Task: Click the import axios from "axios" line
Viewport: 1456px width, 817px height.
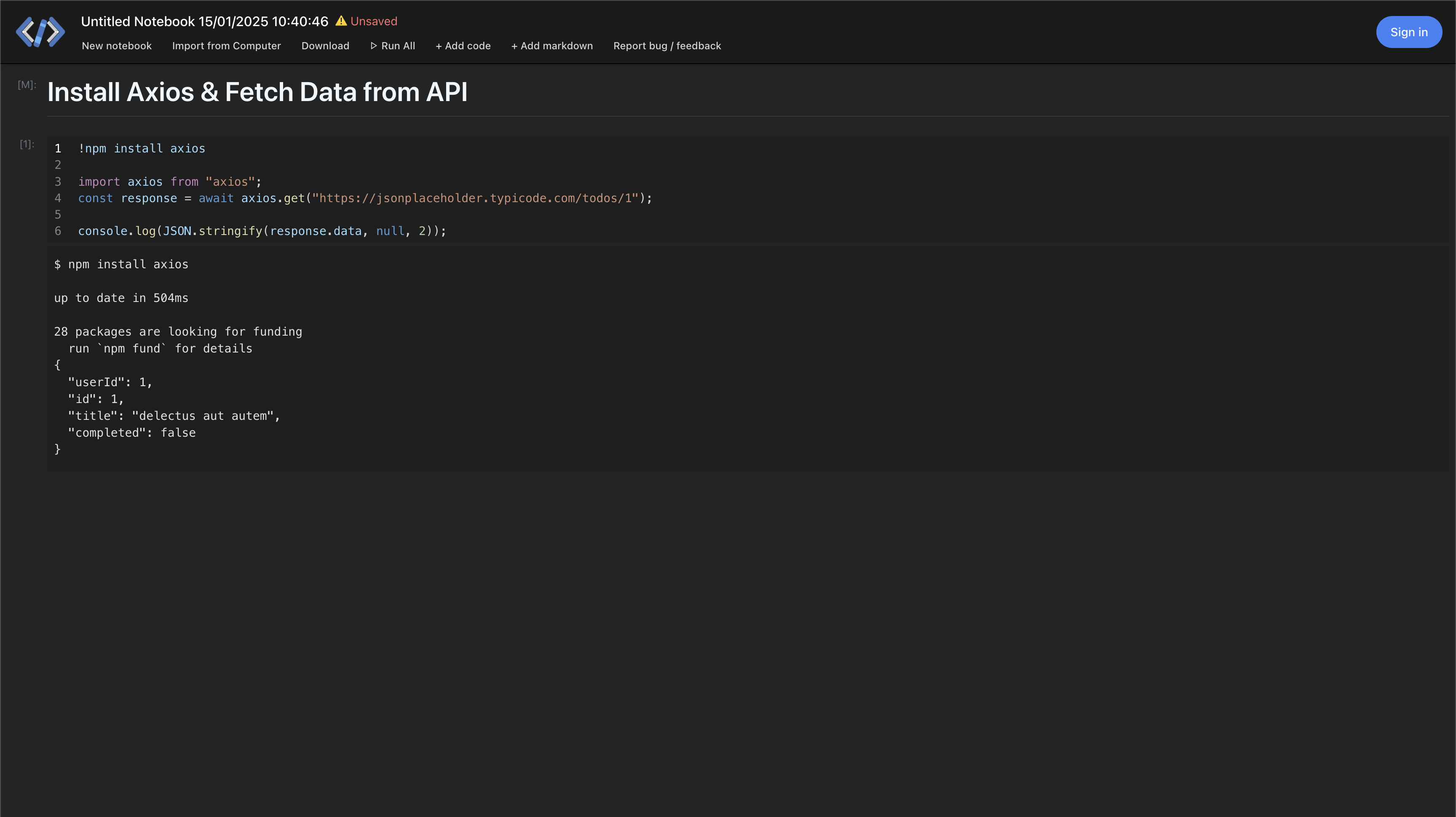Action: click(x=169, y=182)
